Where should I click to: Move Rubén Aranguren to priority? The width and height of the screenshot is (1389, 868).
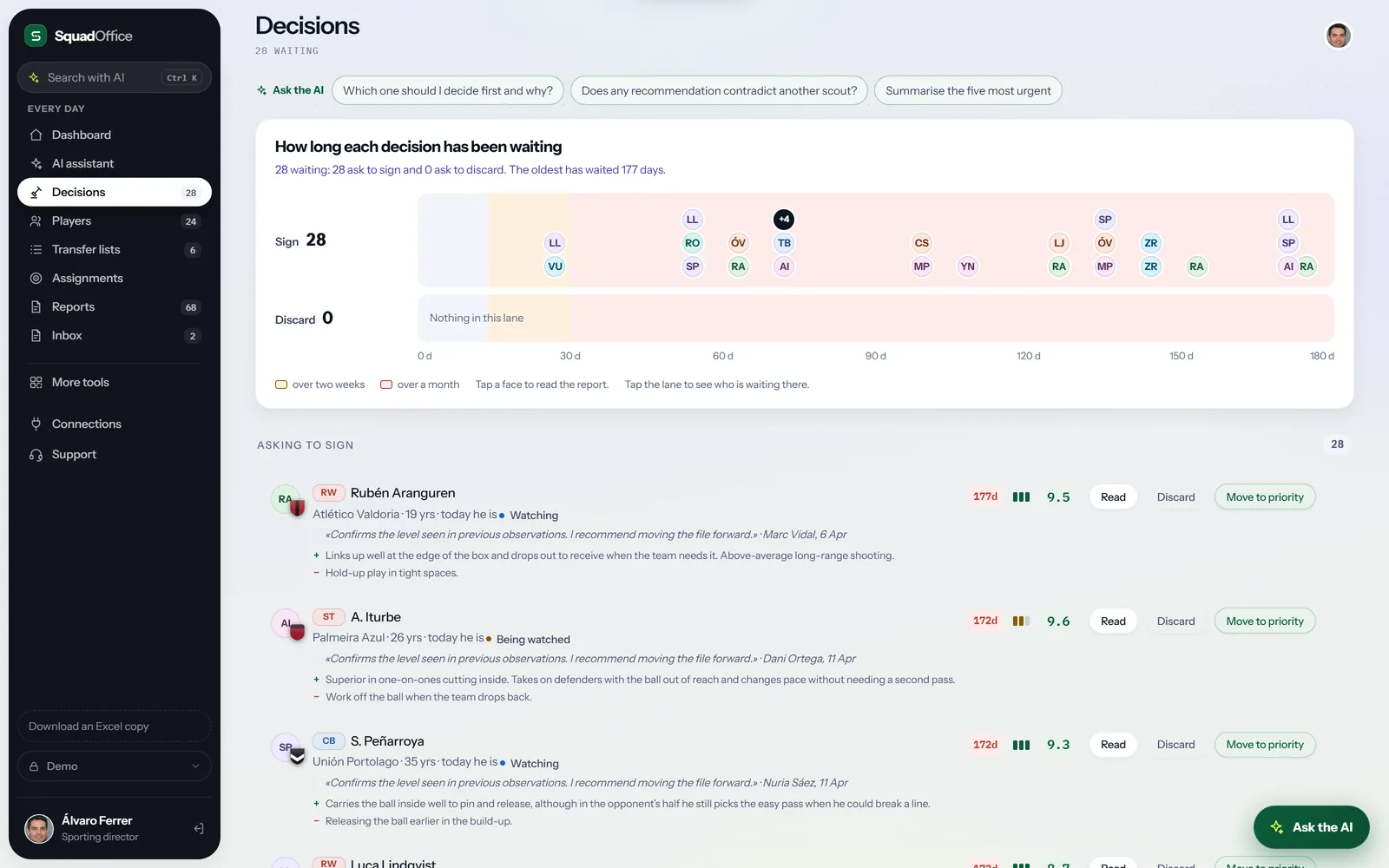pos(1265,497)
